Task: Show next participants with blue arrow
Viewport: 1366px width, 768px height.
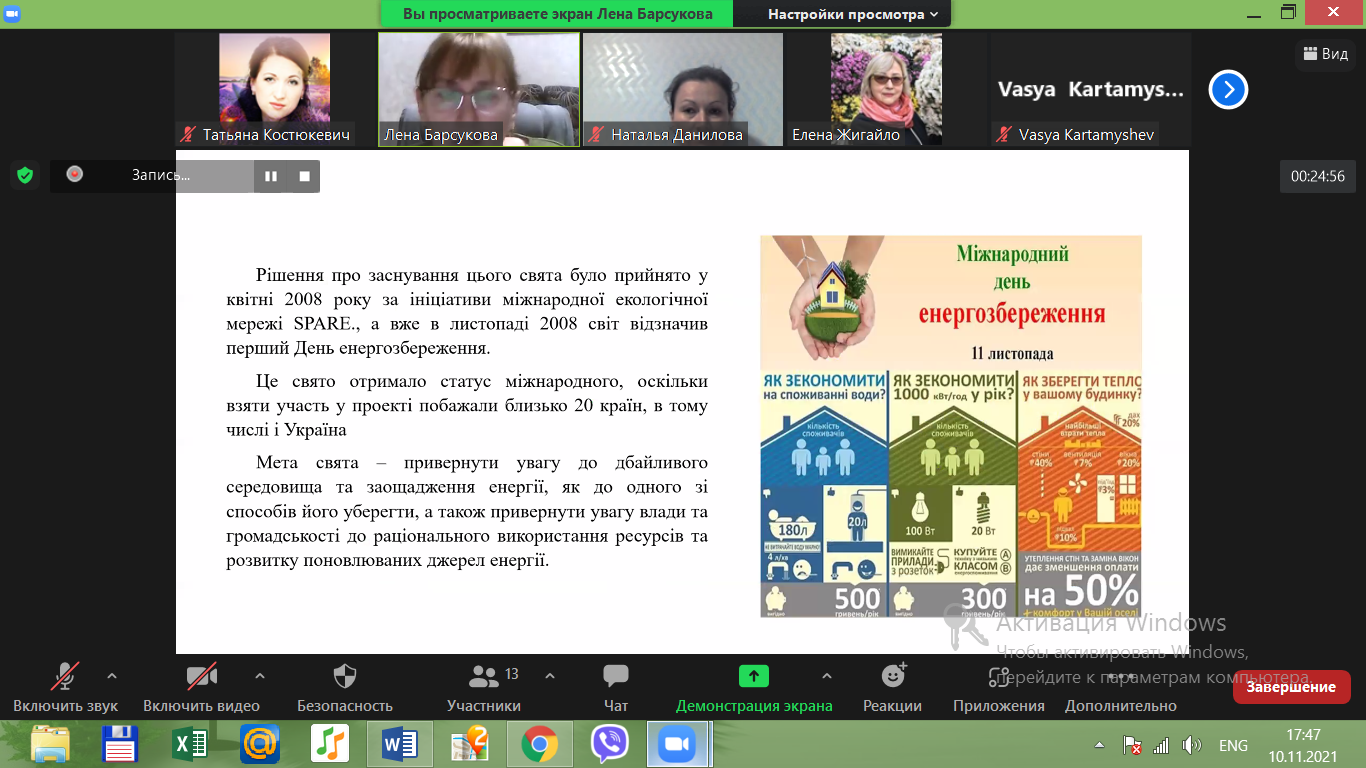Action: coord(1228,90)
